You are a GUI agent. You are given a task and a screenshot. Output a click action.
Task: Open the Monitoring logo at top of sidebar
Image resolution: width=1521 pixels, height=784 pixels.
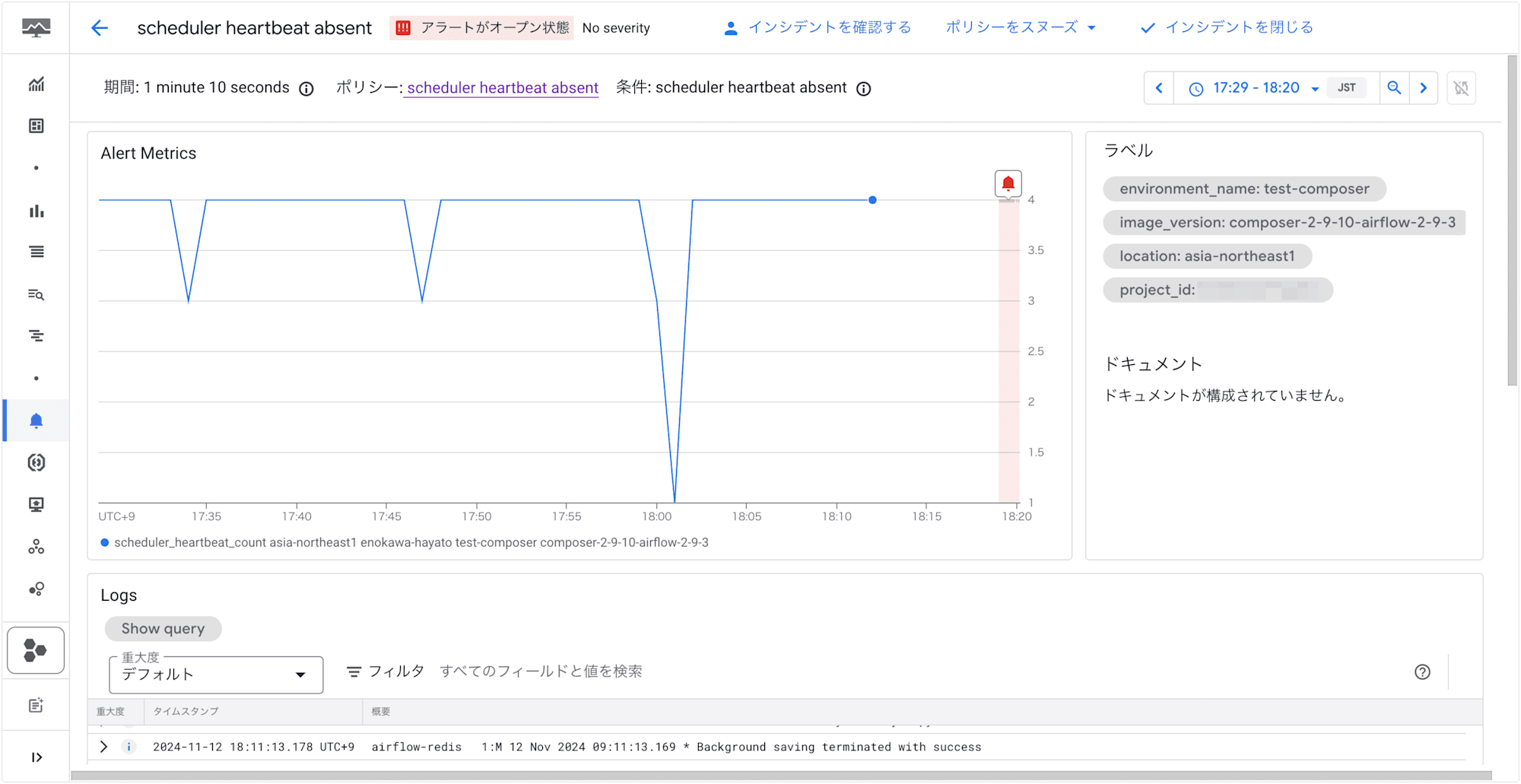point(36,28)
